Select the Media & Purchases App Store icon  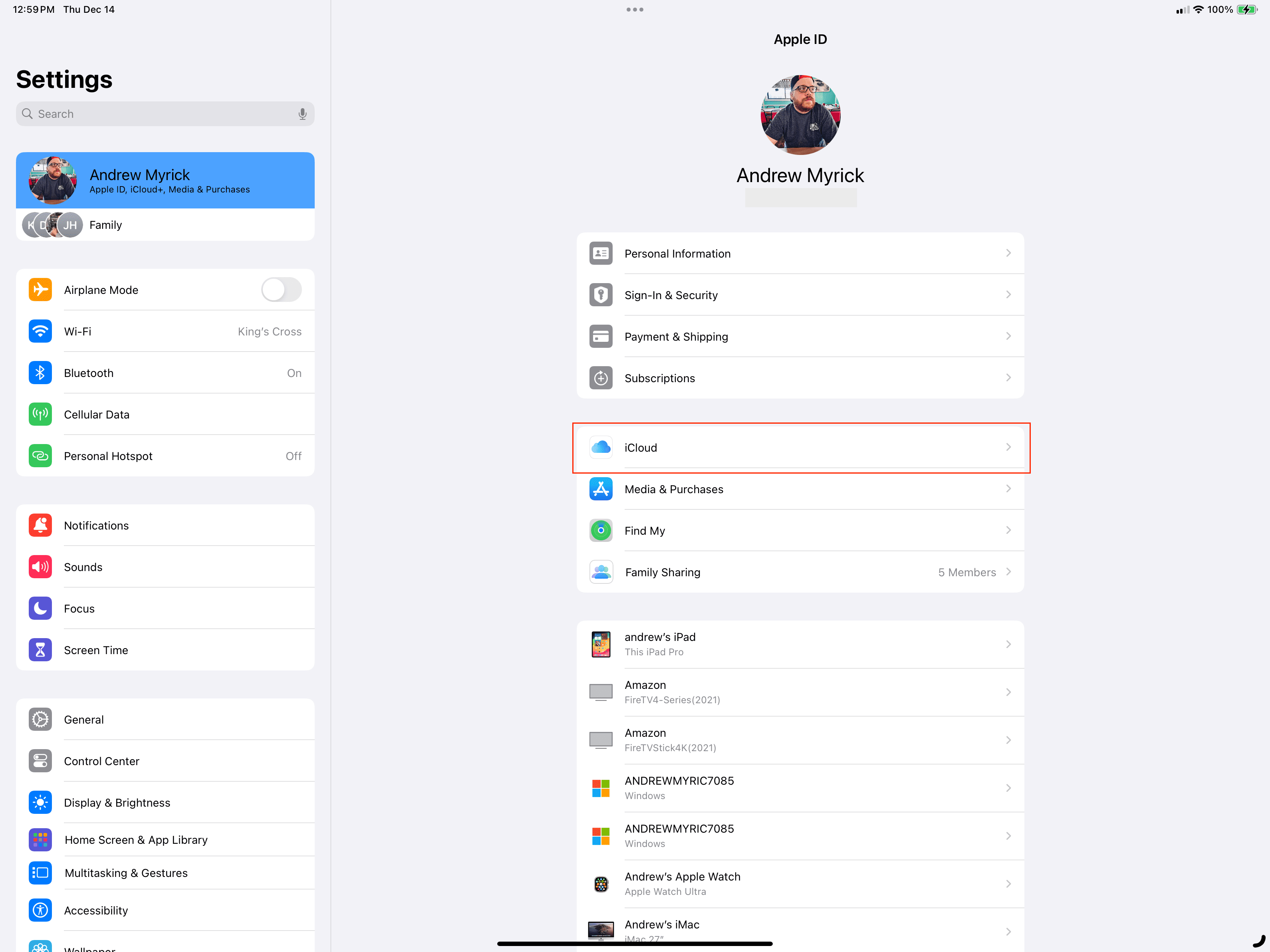click(x=601, y=489)
